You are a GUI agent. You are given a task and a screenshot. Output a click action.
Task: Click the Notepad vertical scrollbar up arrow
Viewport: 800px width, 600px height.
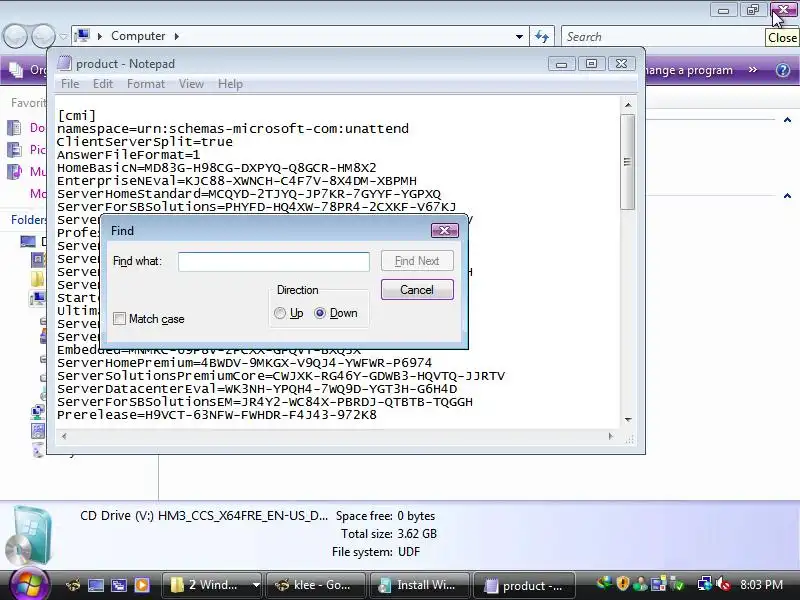coord(628,105)
